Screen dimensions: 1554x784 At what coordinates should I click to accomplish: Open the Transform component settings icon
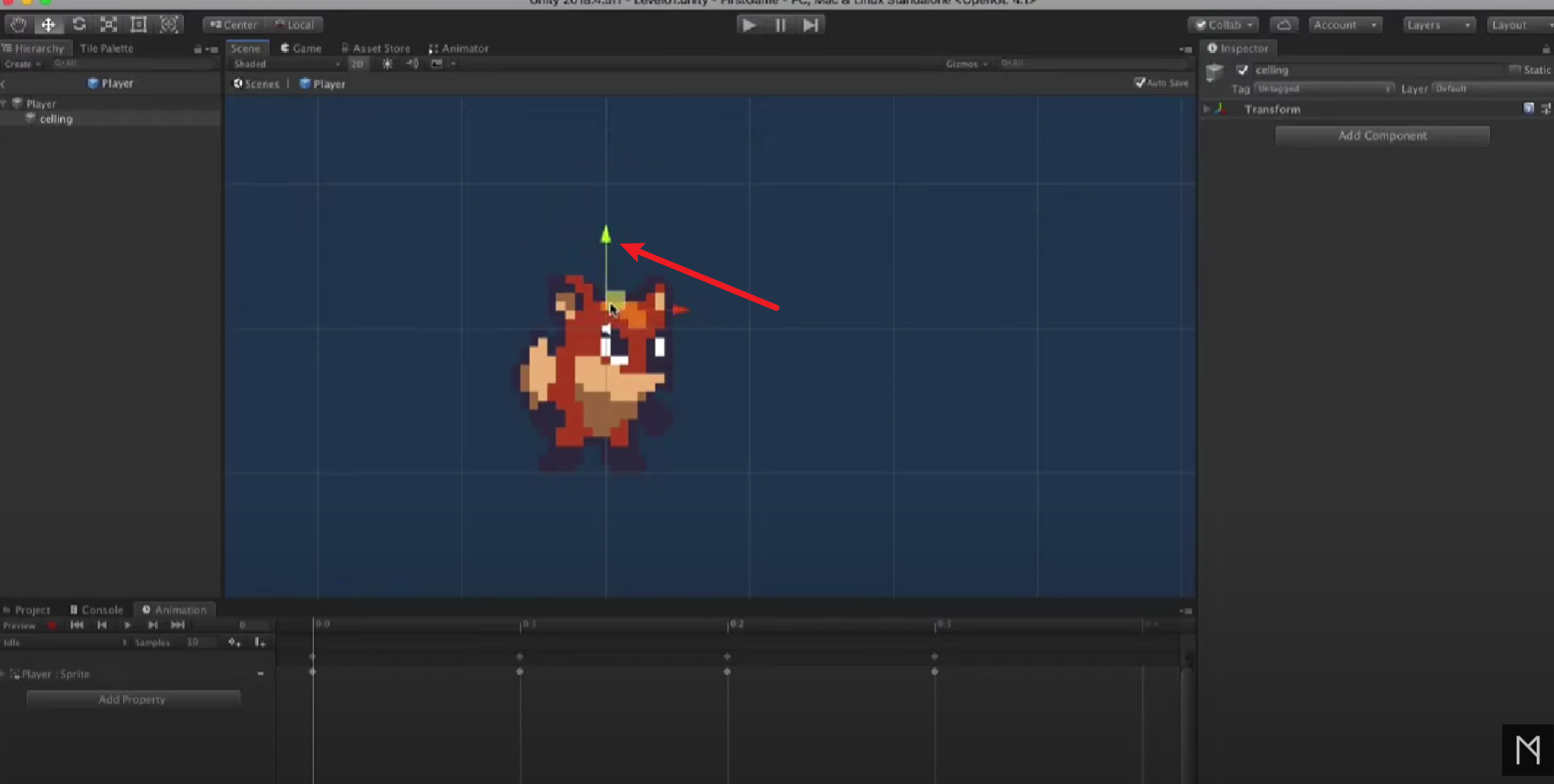[1545, 108]
